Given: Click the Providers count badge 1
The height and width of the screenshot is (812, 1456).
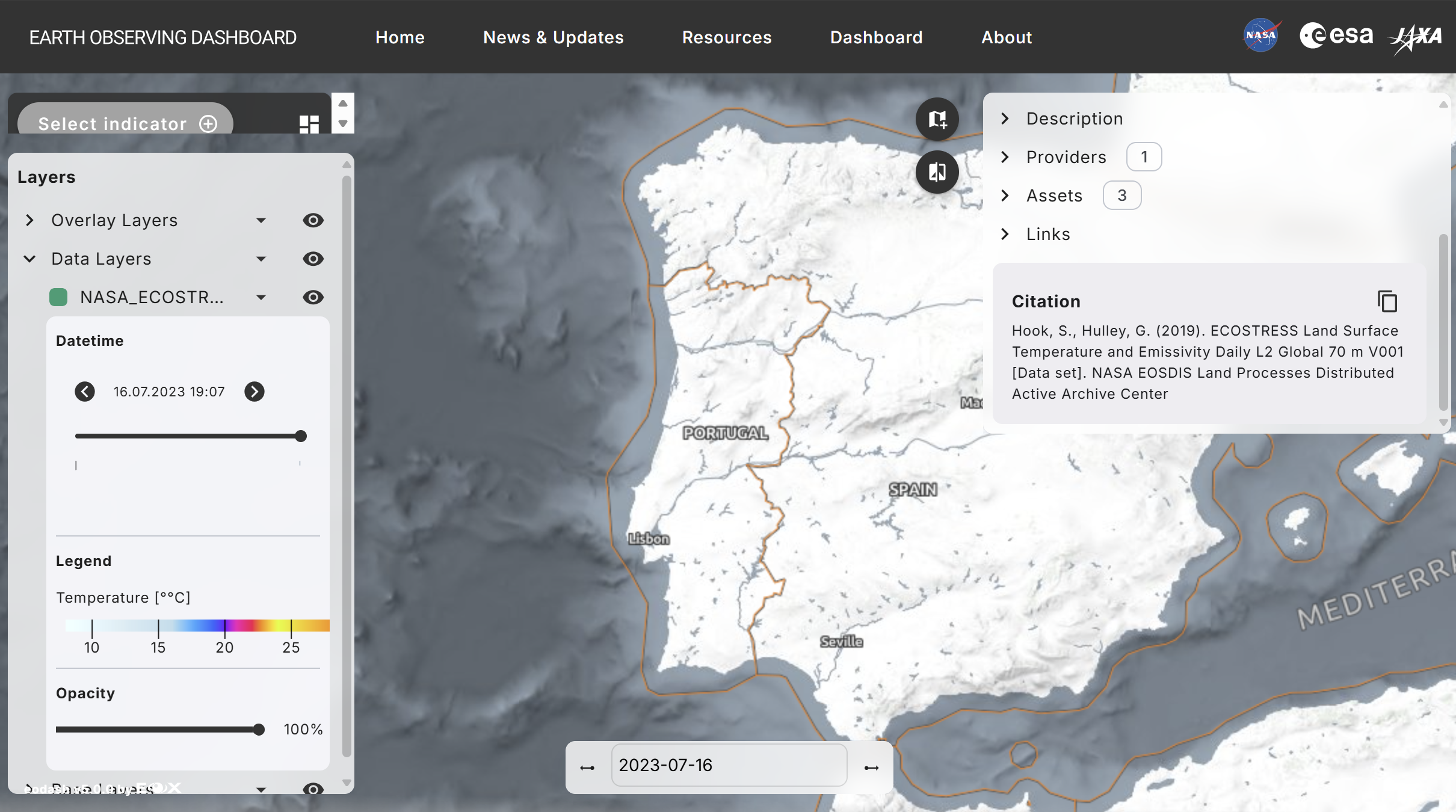Looking at the screenshot, I should 1144,157.
